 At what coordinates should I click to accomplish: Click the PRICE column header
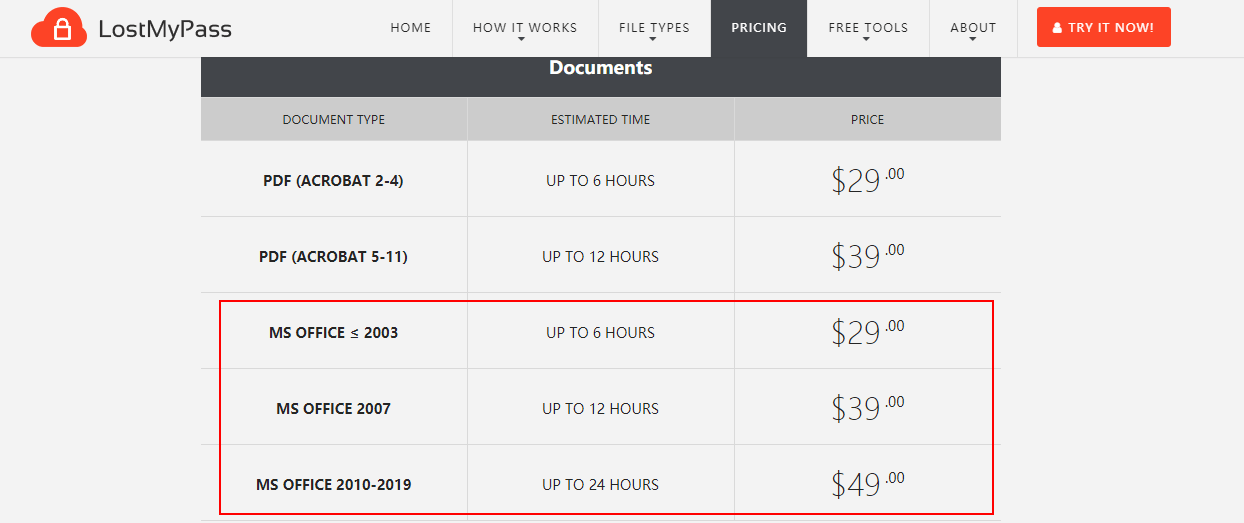point(867,119)
